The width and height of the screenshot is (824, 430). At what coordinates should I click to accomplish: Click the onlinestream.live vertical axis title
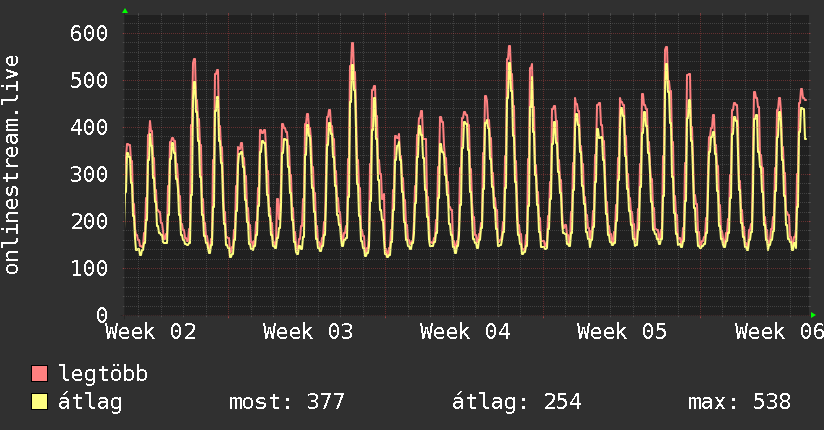[12, 165]
